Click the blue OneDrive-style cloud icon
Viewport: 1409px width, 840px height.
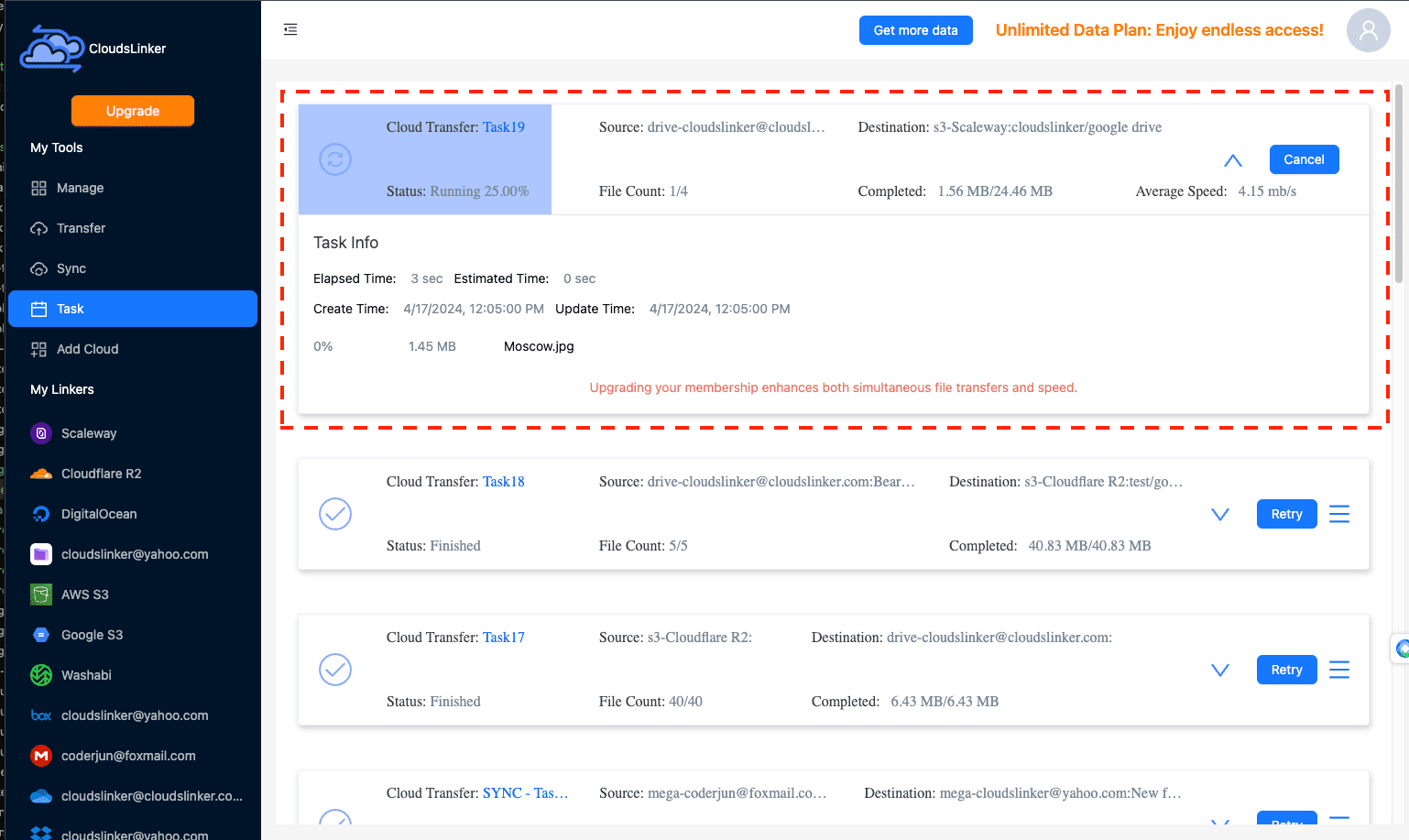coord(41,796)
